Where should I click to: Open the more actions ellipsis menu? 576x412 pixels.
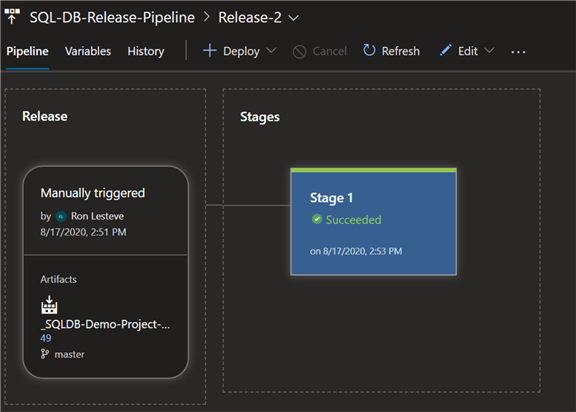(x=518, y=52)
